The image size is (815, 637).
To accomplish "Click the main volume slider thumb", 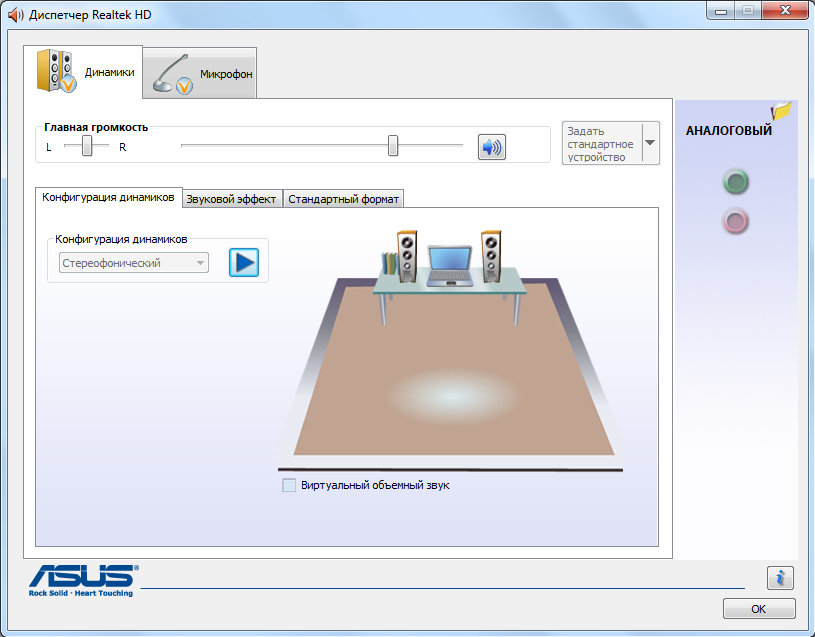I will [x=393, y=145].
